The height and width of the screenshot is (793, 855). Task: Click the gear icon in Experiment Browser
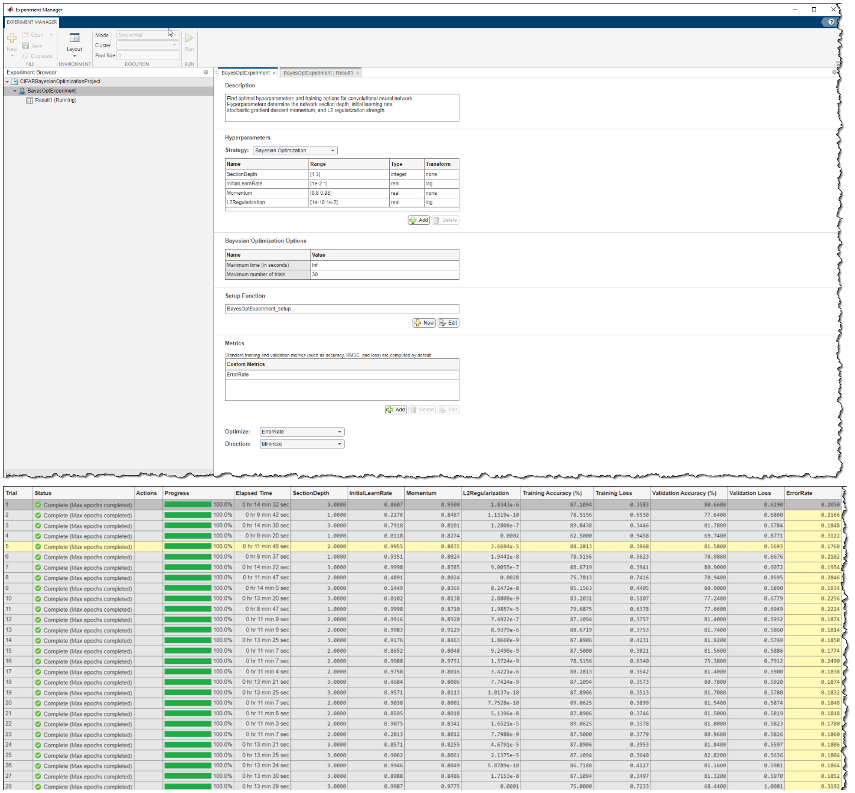[208, 70]
